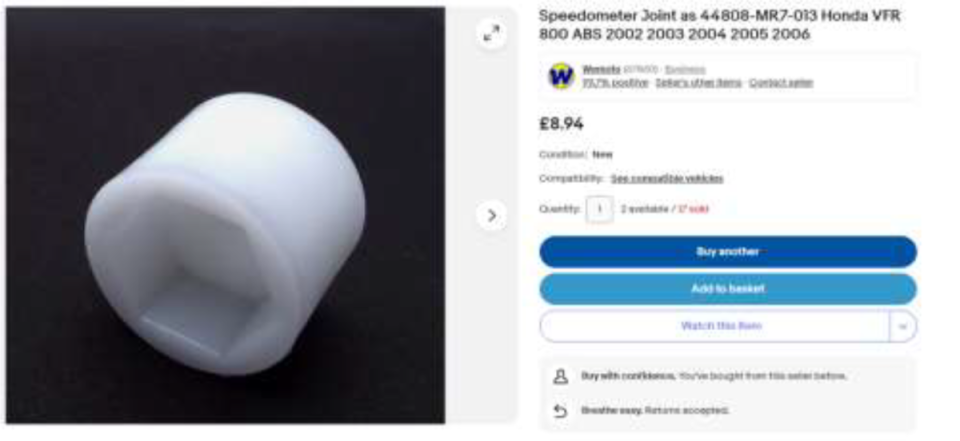View the 17 sold purchase history link
Viewport: 960px width, 441px height.
[693, 209]
